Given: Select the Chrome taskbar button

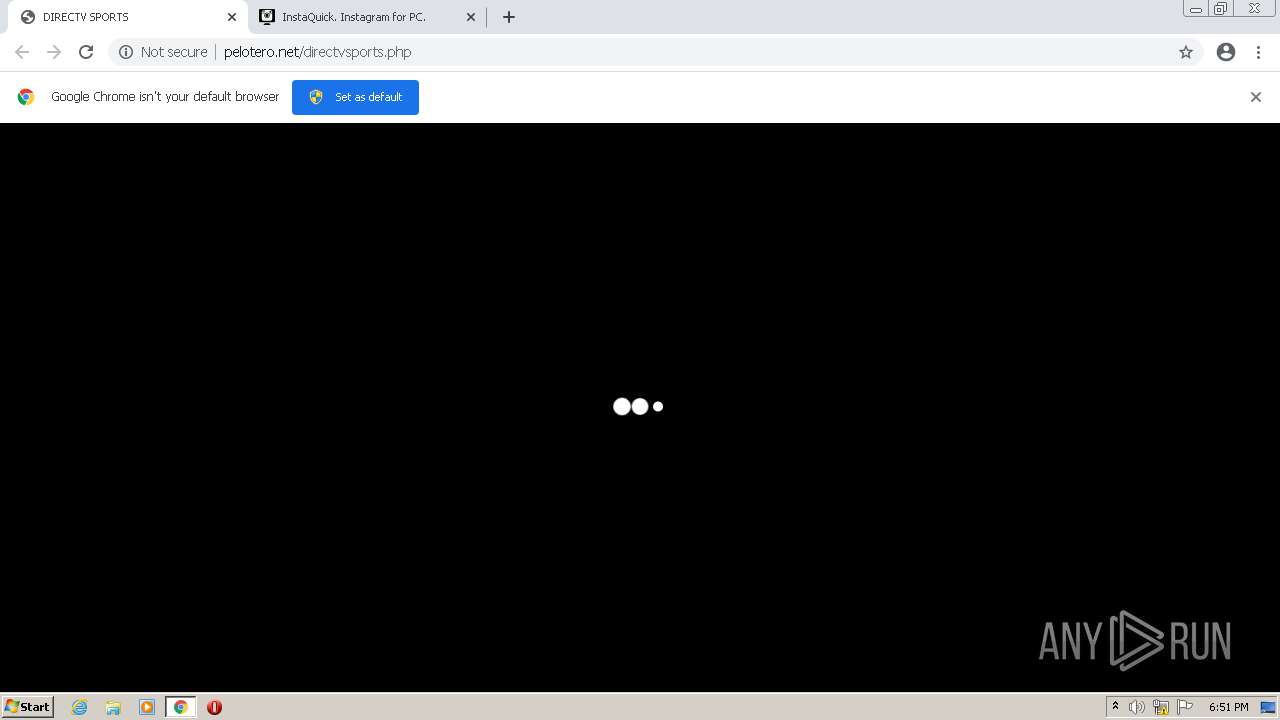Looking at the screenshot, I should coord(180,707).
